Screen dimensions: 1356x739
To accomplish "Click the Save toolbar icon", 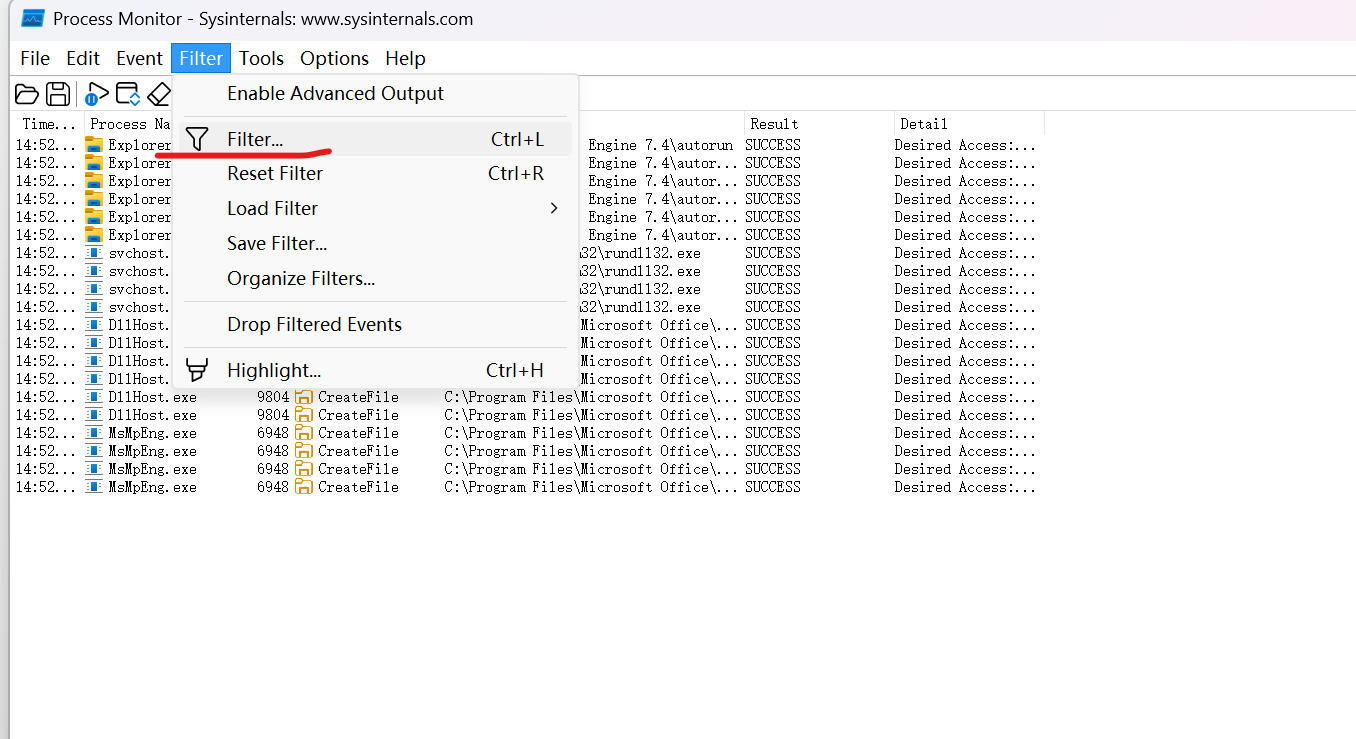I will tap(59, 95).
